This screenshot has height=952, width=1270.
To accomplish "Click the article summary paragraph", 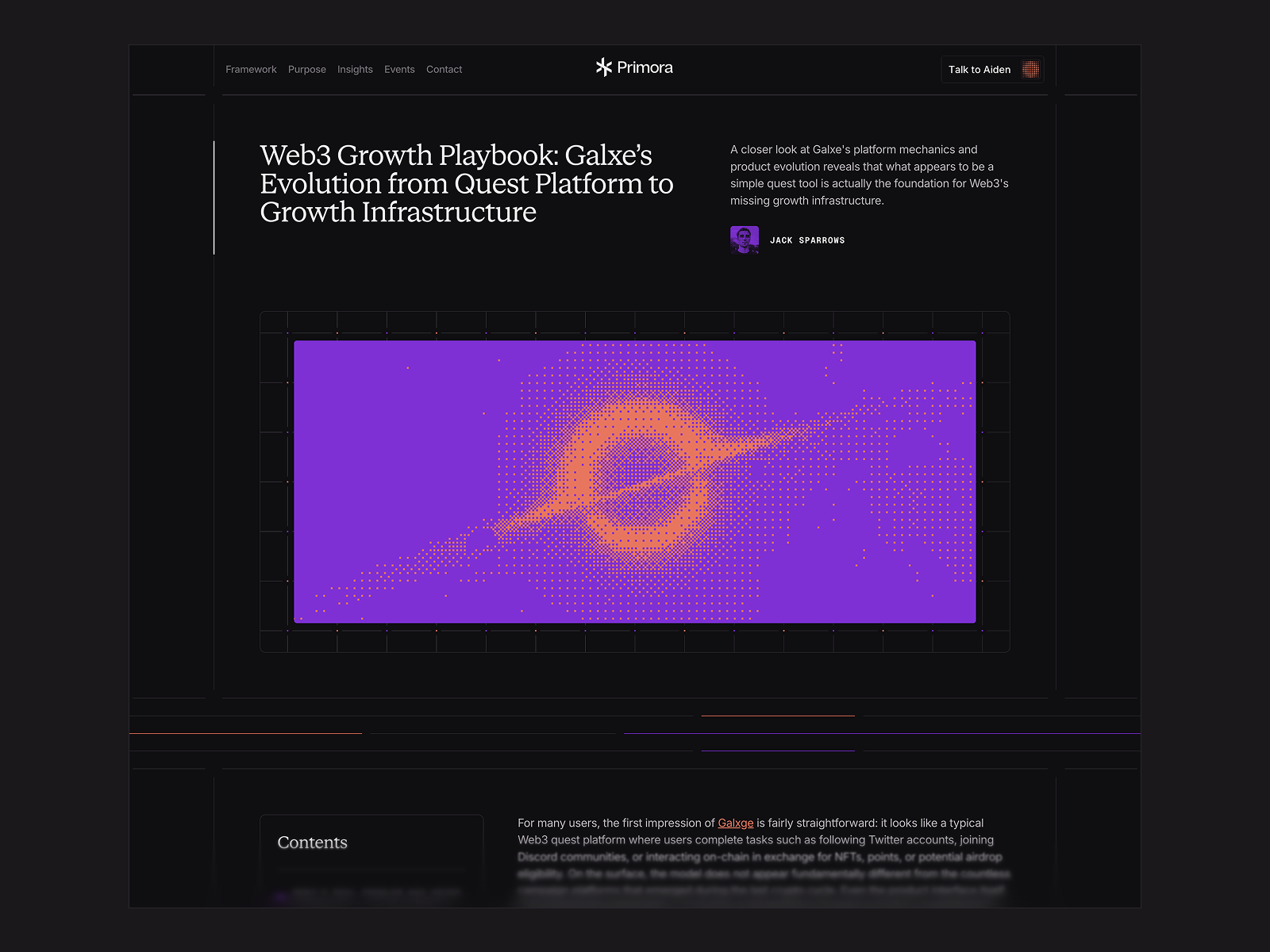I will (x=870, y=175).
